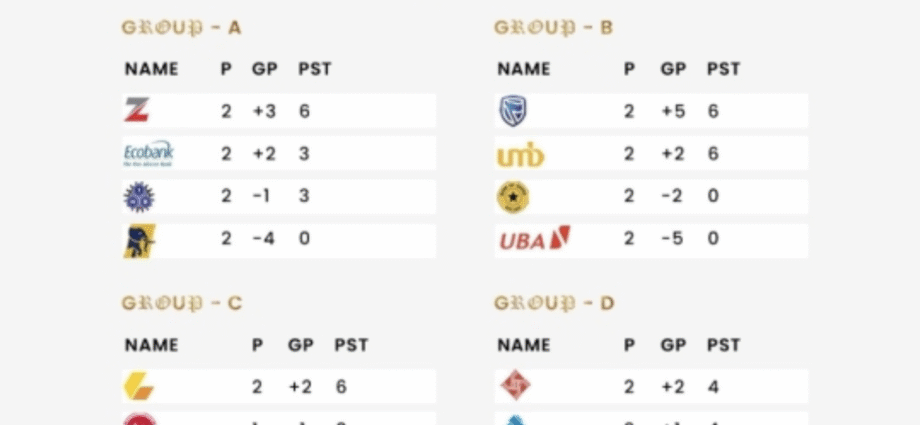
Task: Click the PST column header in Group B
Action: point(723,69)
